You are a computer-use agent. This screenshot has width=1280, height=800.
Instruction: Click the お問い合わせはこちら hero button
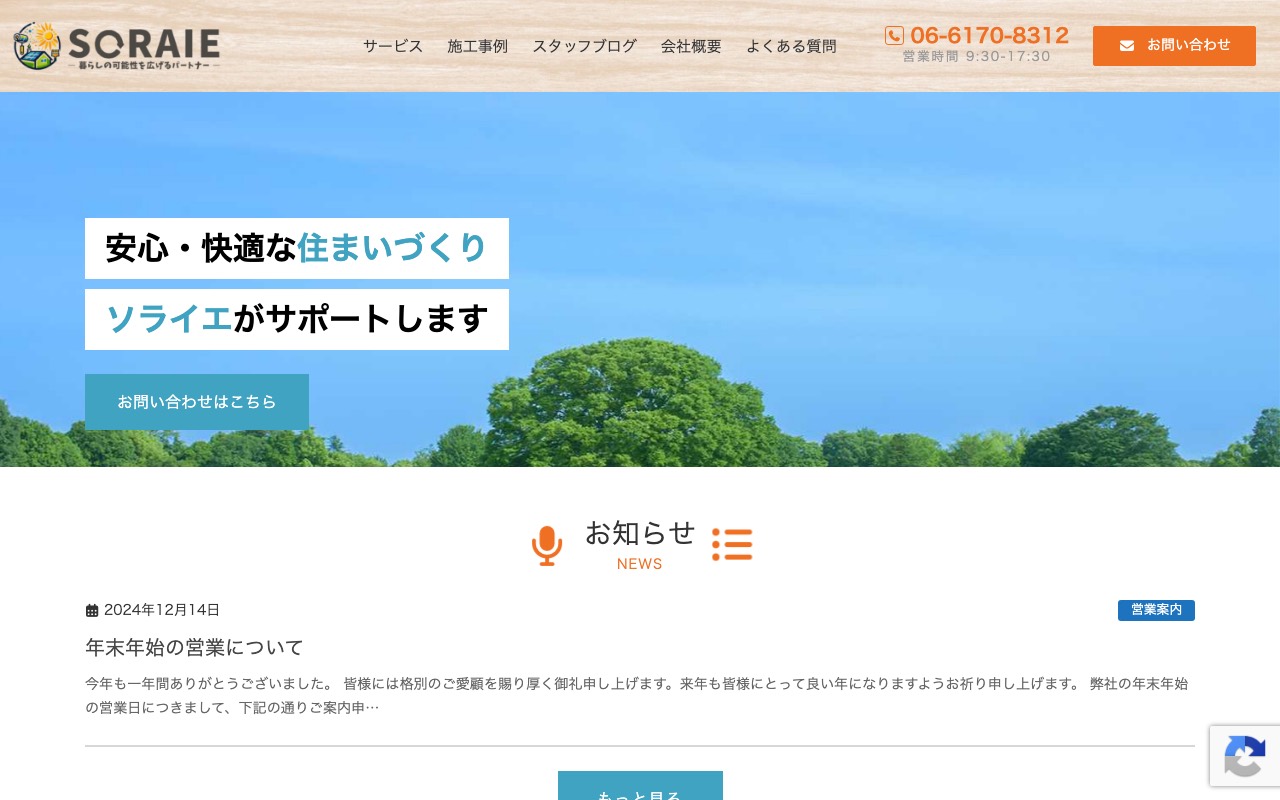(197, 402)
